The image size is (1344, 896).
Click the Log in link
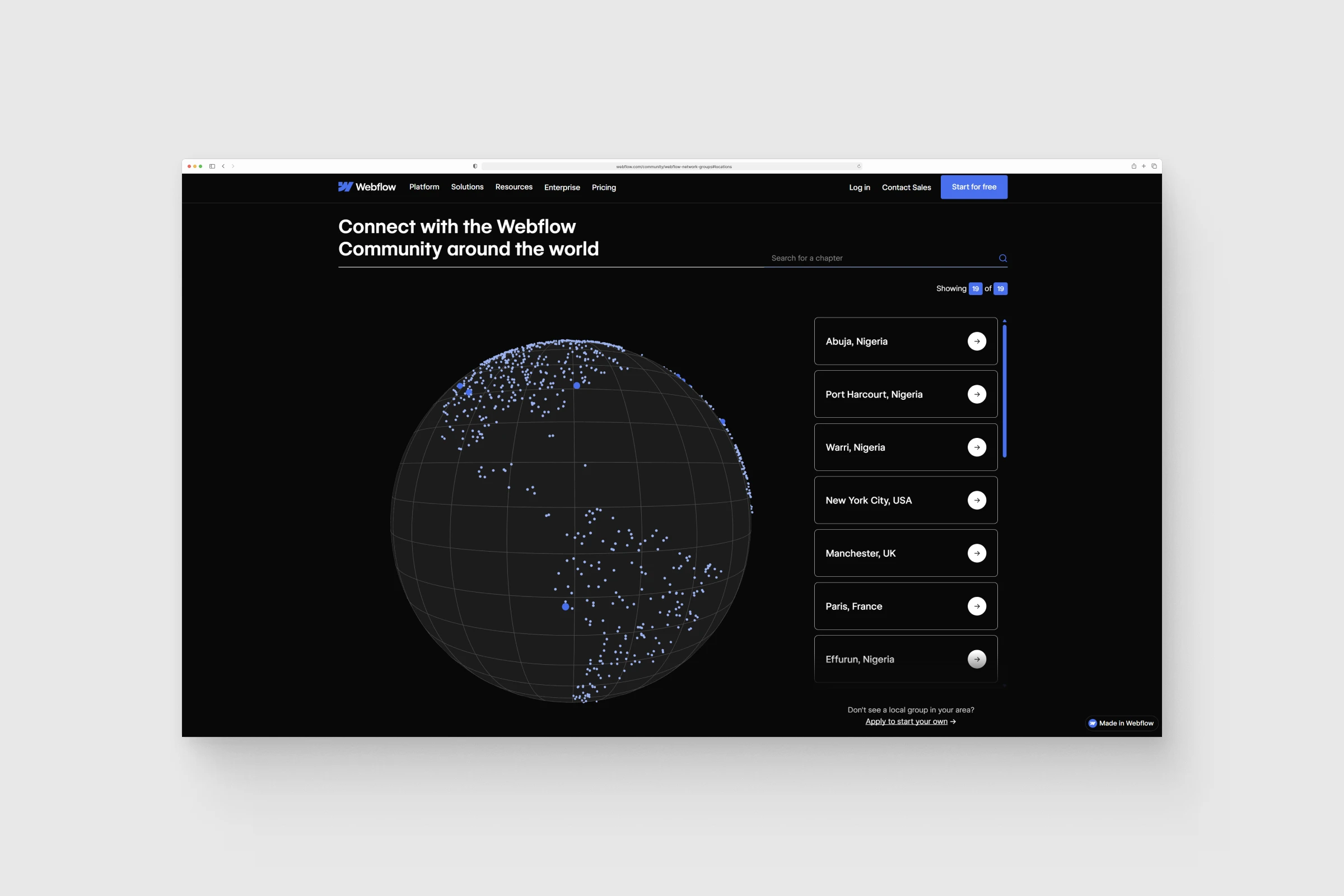point(860,187)
